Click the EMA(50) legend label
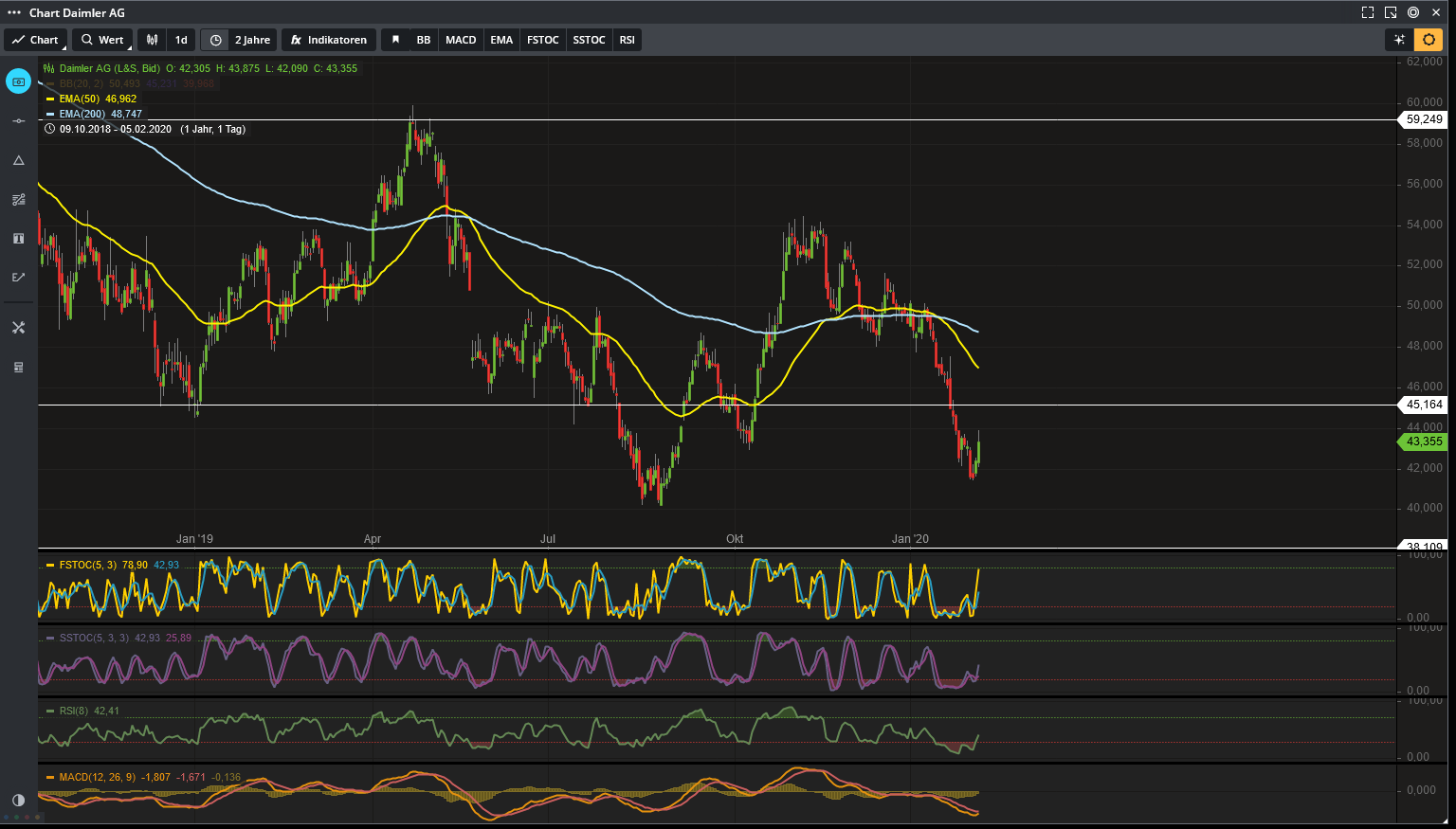 79,99
